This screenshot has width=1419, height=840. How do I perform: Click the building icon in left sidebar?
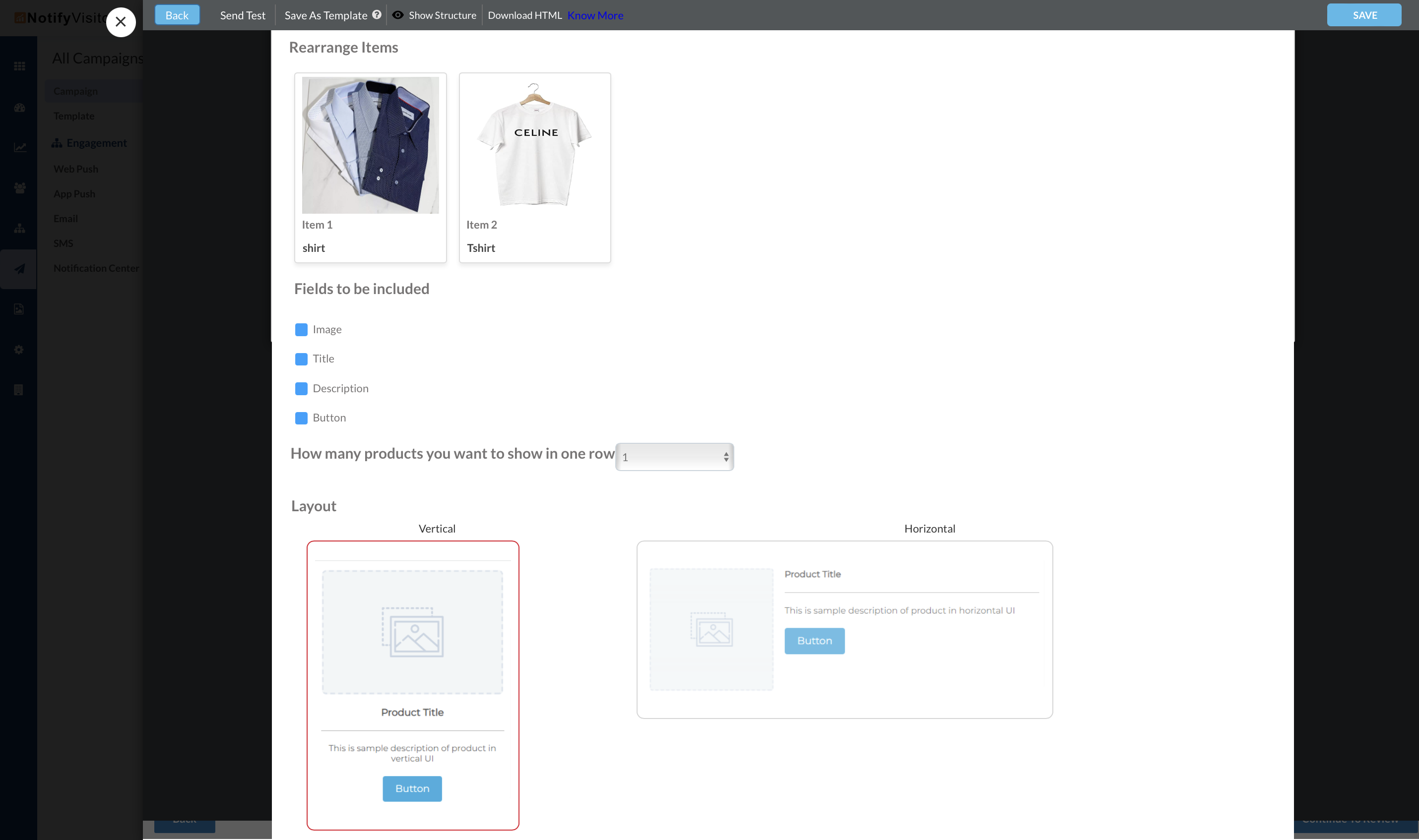click(x=18, y=390)
